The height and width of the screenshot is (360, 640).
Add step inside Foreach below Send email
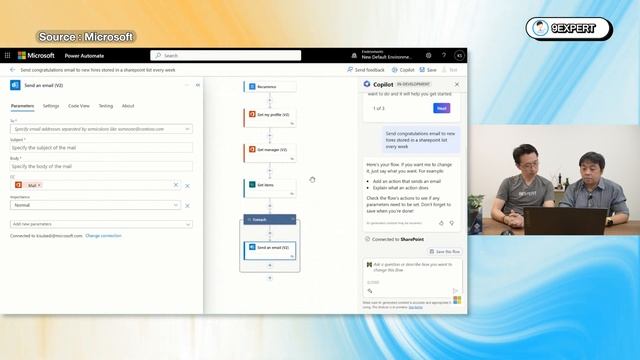pyautogui.click(x=270, y=265)
